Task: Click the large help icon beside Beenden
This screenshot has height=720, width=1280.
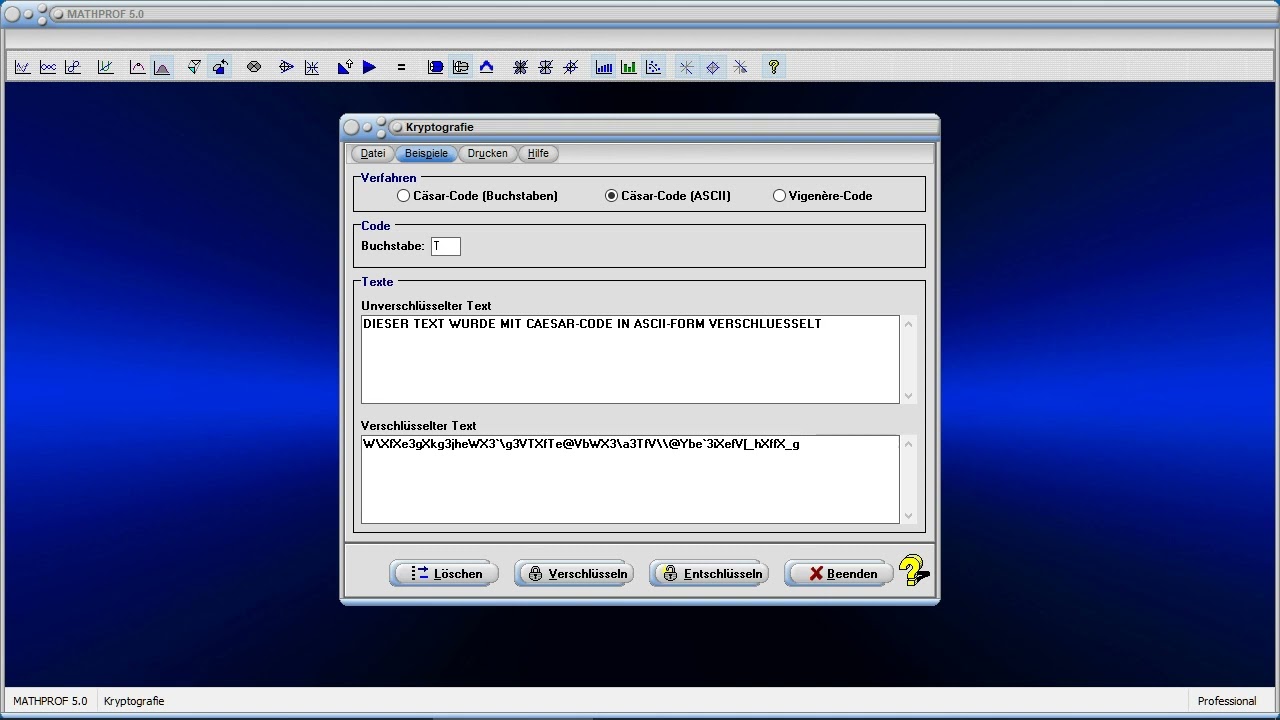Action: click(912, 572)
